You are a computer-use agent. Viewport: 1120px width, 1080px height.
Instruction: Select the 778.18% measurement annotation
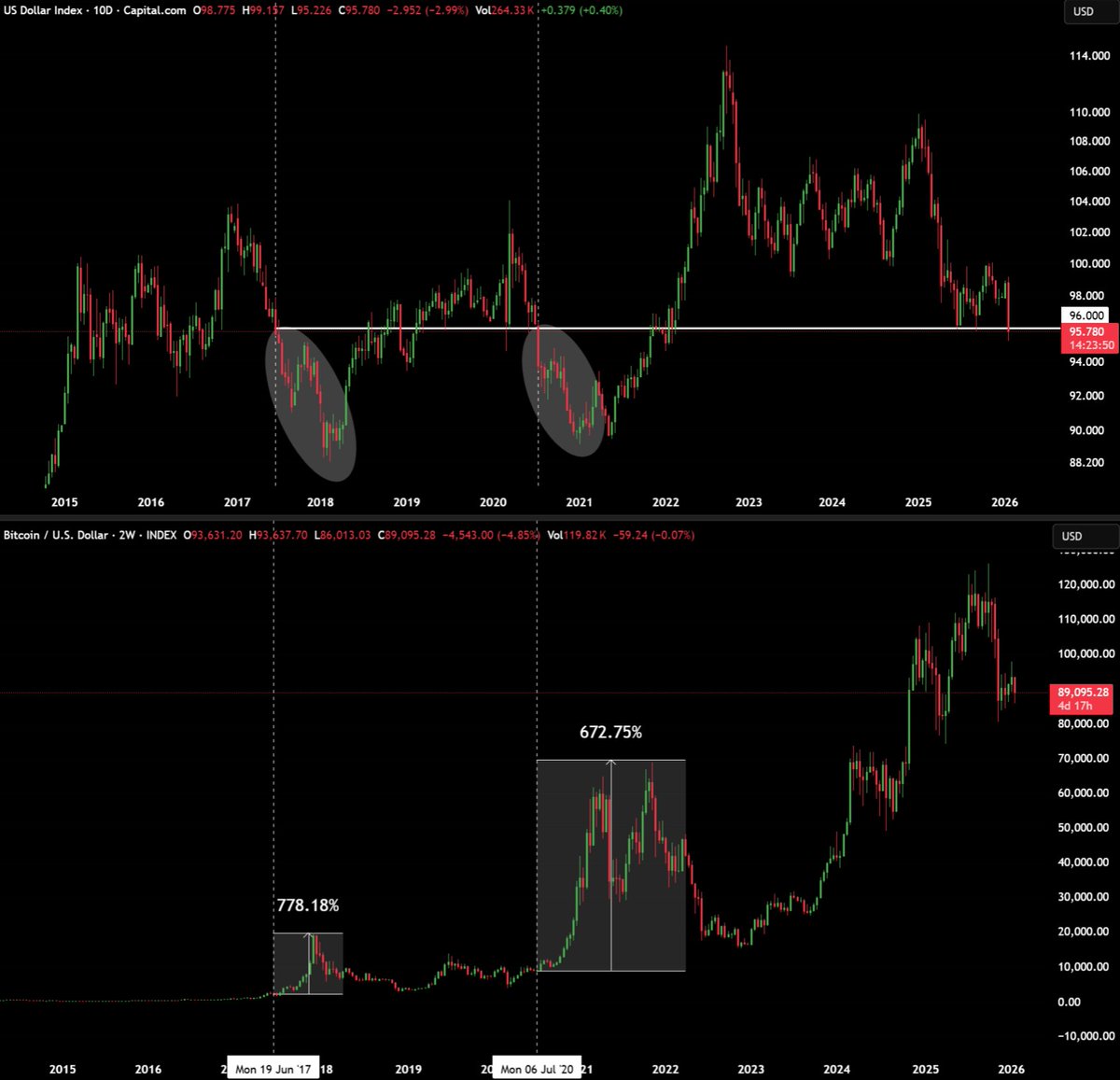(308, 905)
